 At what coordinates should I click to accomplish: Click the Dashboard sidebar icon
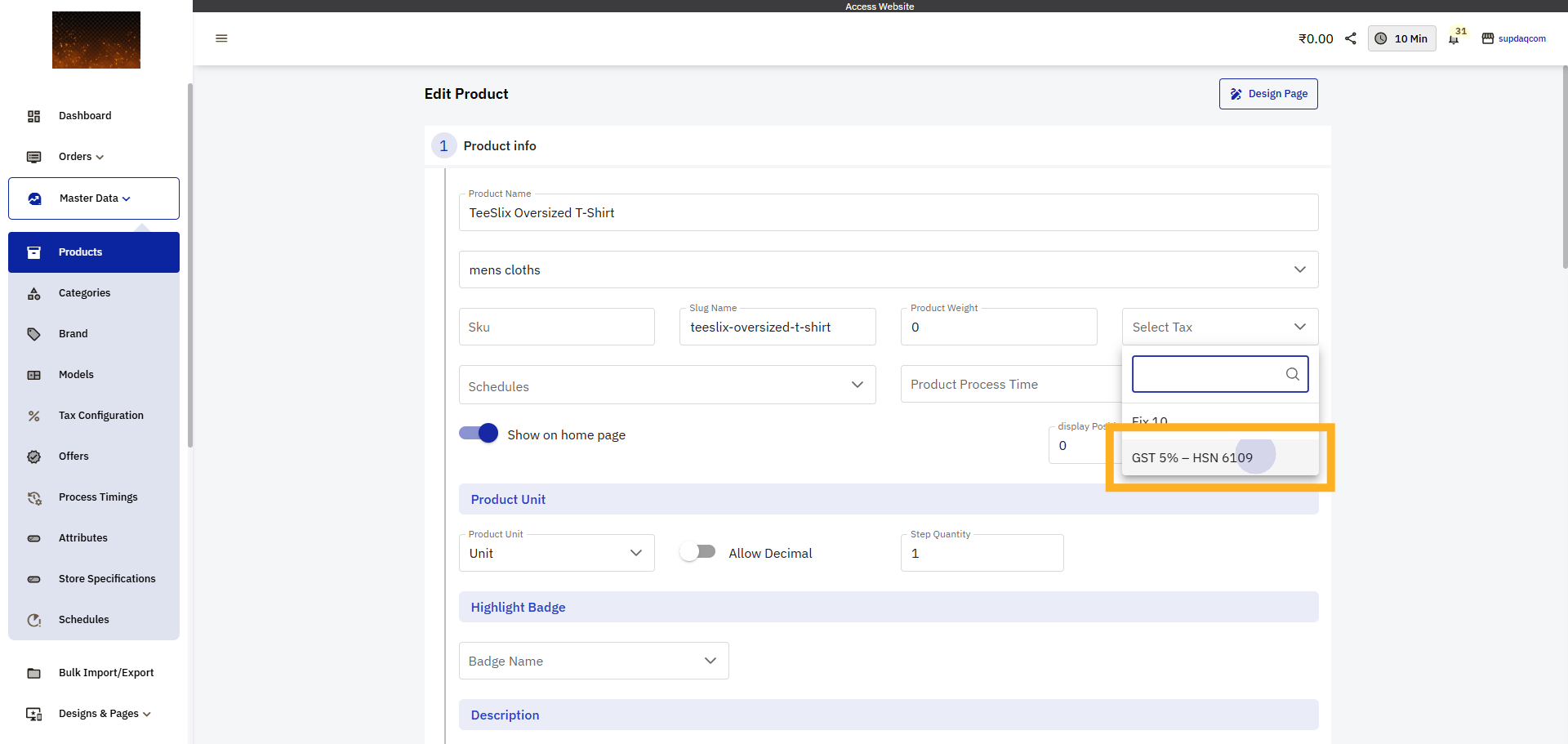coord(33,116)
